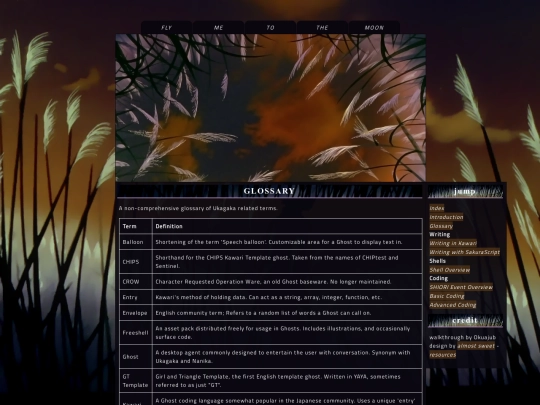Open SHIORI Event Overview link
Screen dimensions: 540x405
461,287
